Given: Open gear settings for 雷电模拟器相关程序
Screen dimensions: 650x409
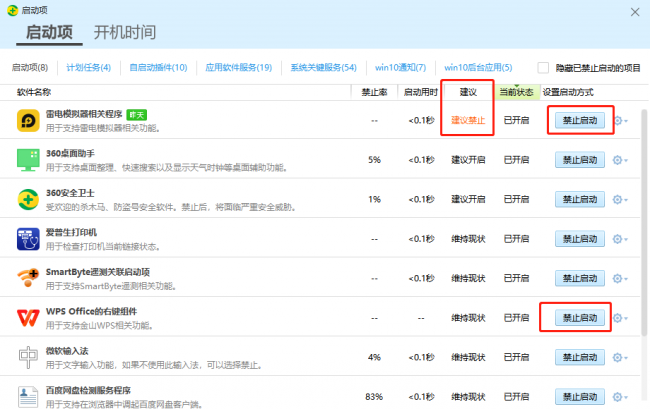Looking at the screenshot, I should point(621,121).
